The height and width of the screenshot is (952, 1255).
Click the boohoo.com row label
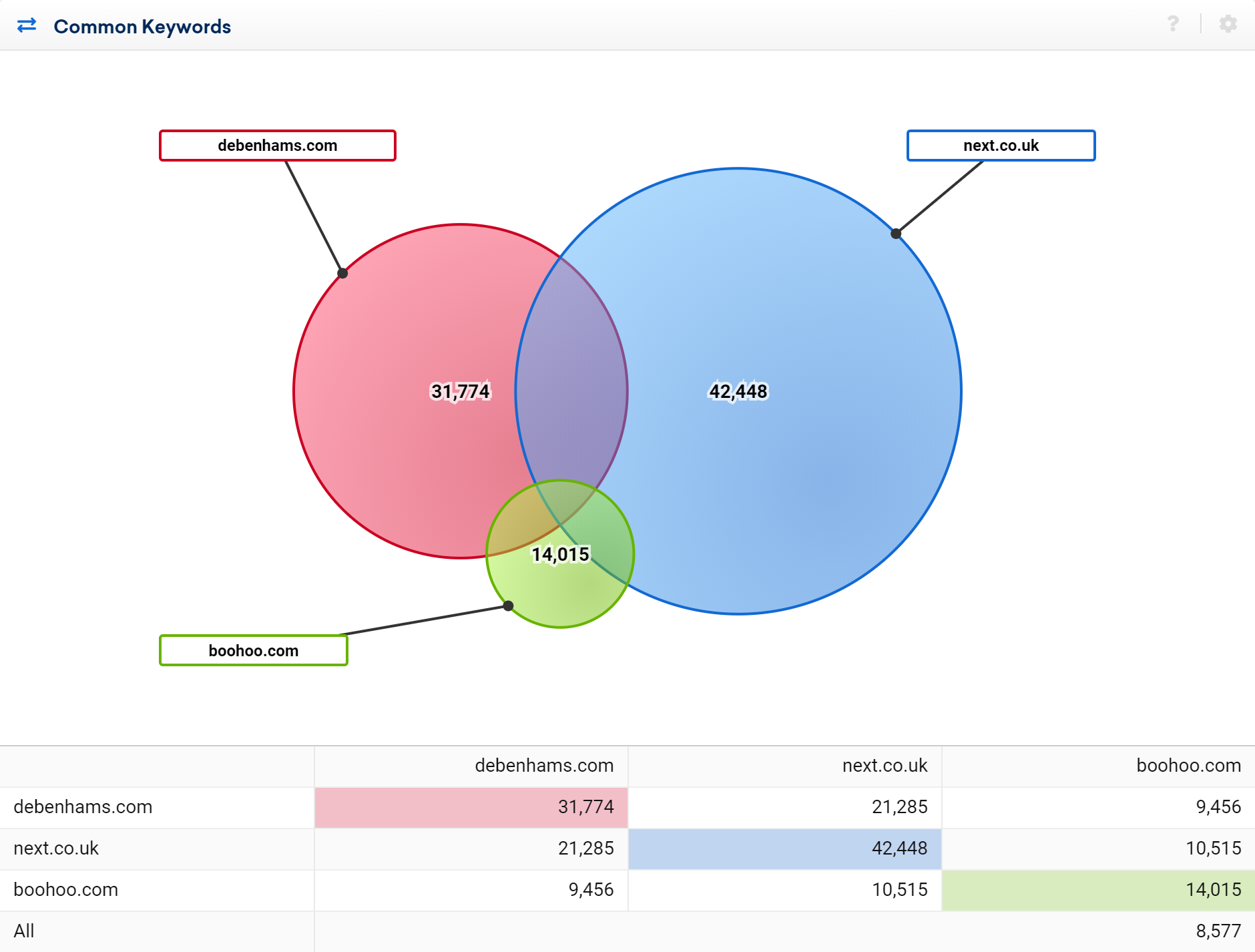[65, 890]
